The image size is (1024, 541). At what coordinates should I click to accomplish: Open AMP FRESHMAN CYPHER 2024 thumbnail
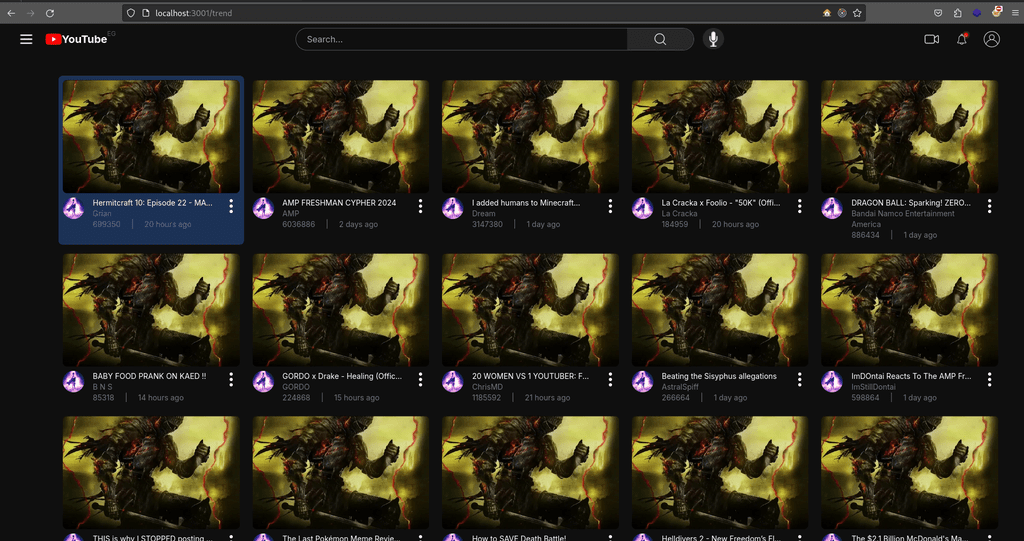341,137
